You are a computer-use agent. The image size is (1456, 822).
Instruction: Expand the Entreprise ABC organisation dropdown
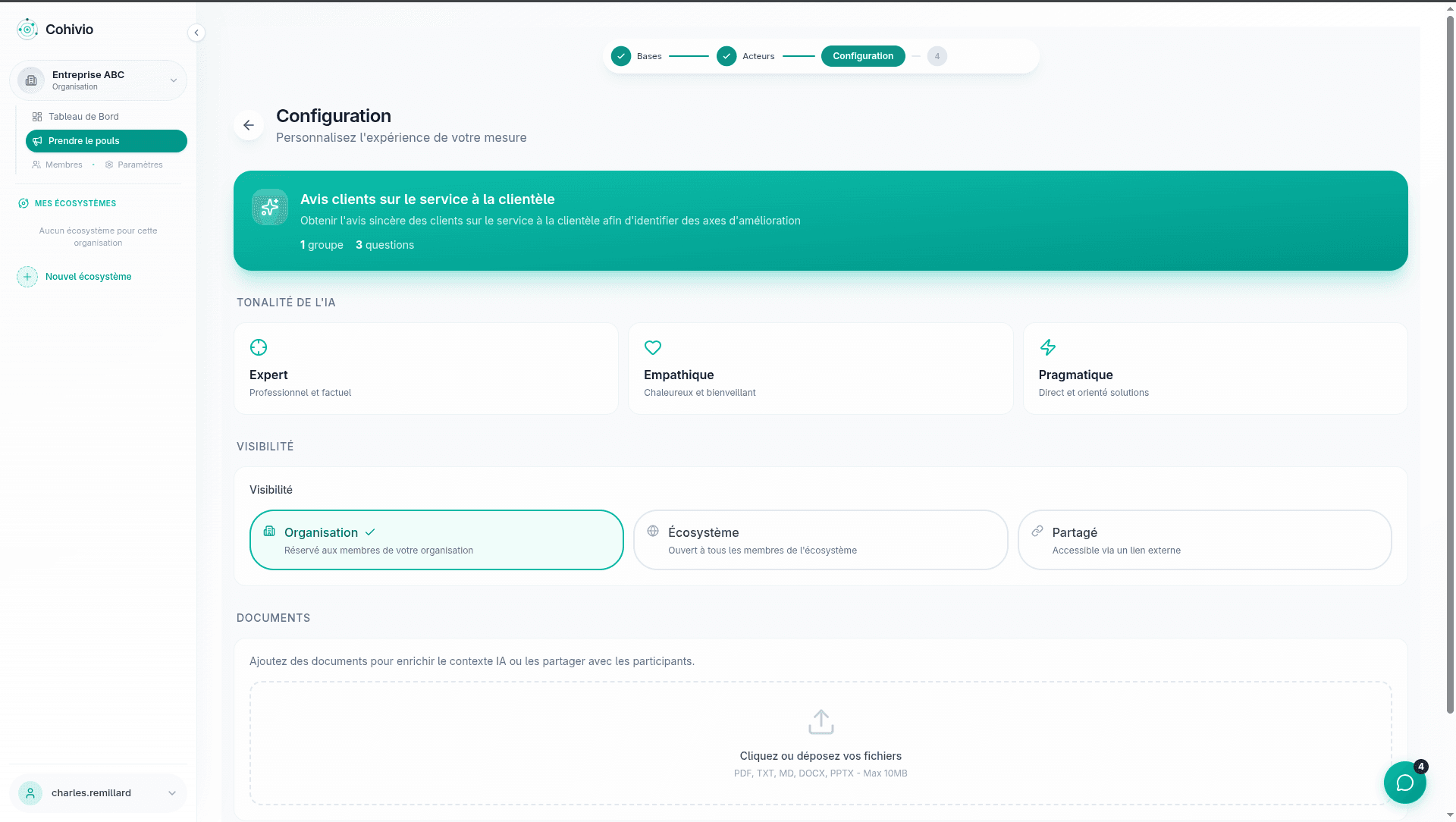click(174, 80)
